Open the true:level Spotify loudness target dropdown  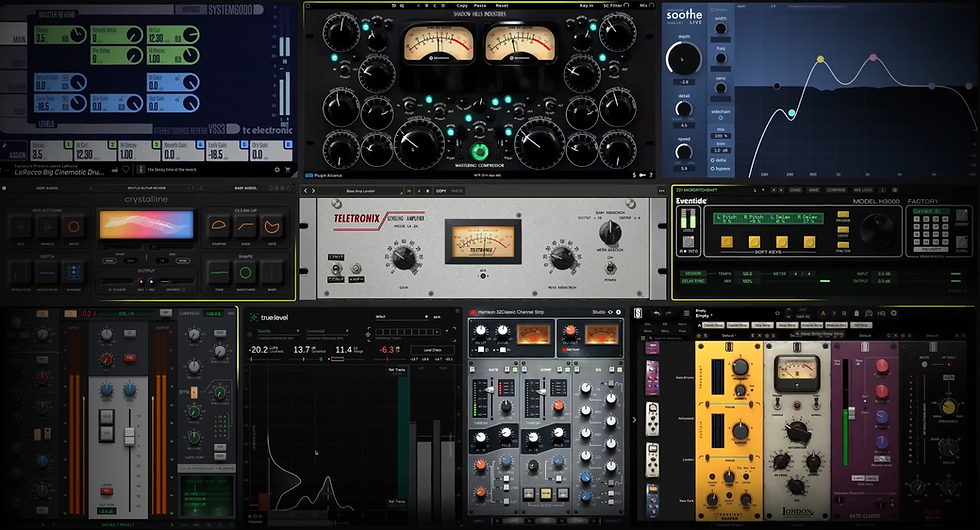[x=278, y=331]
